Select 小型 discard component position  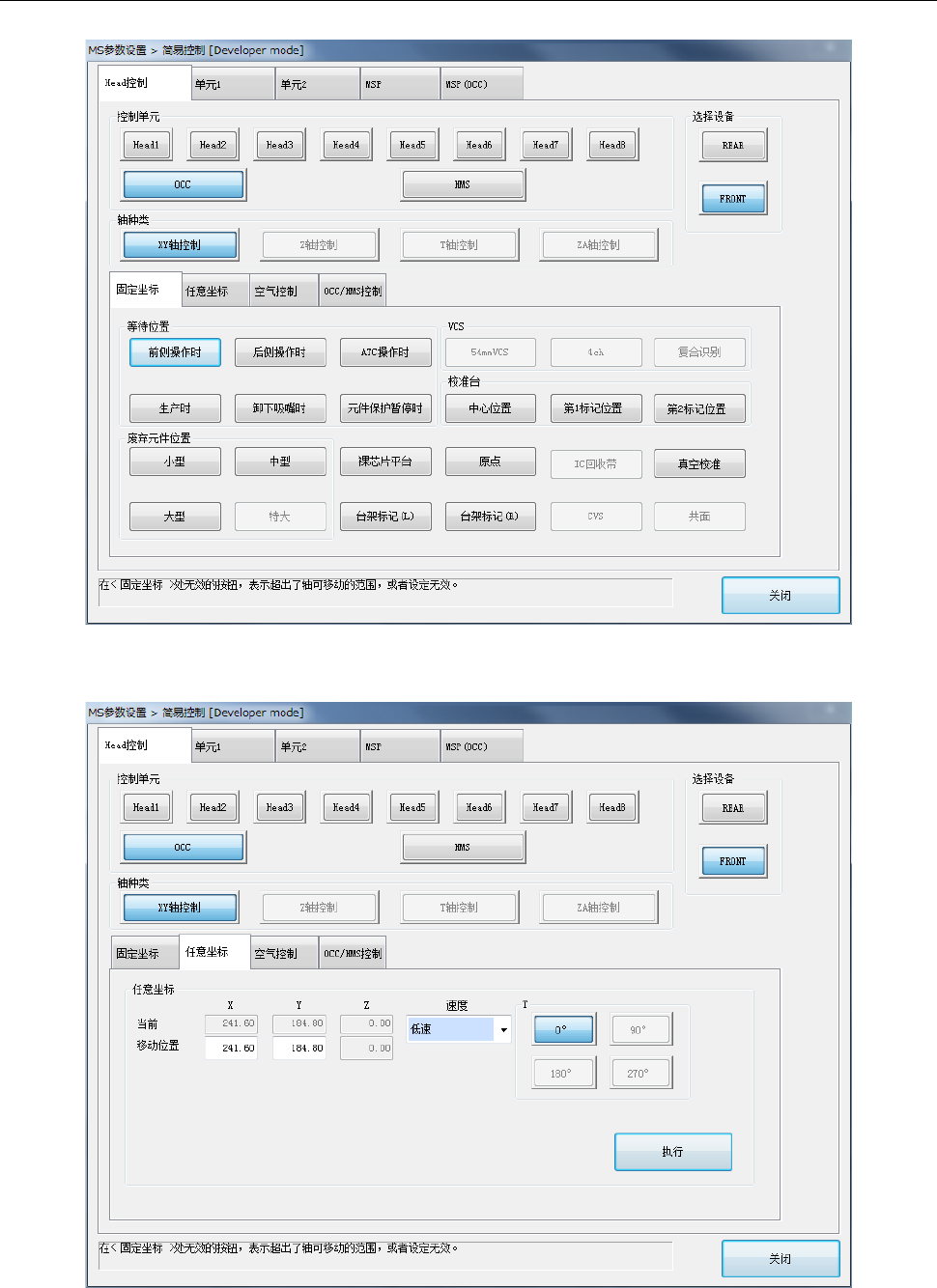click(175, 462)
